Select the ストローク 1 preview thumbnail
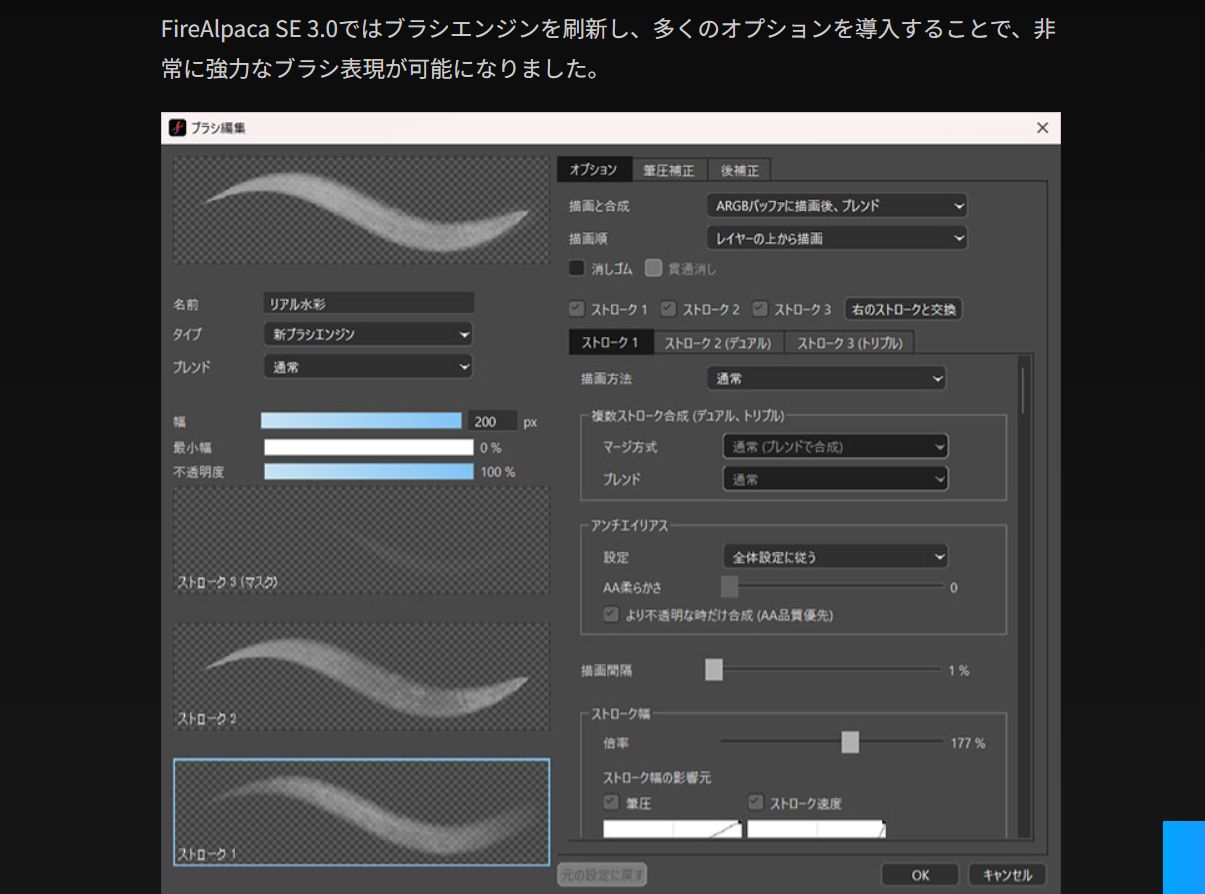Image resolution: width=1205 pixels, height=894 pixels. [361, 811]
